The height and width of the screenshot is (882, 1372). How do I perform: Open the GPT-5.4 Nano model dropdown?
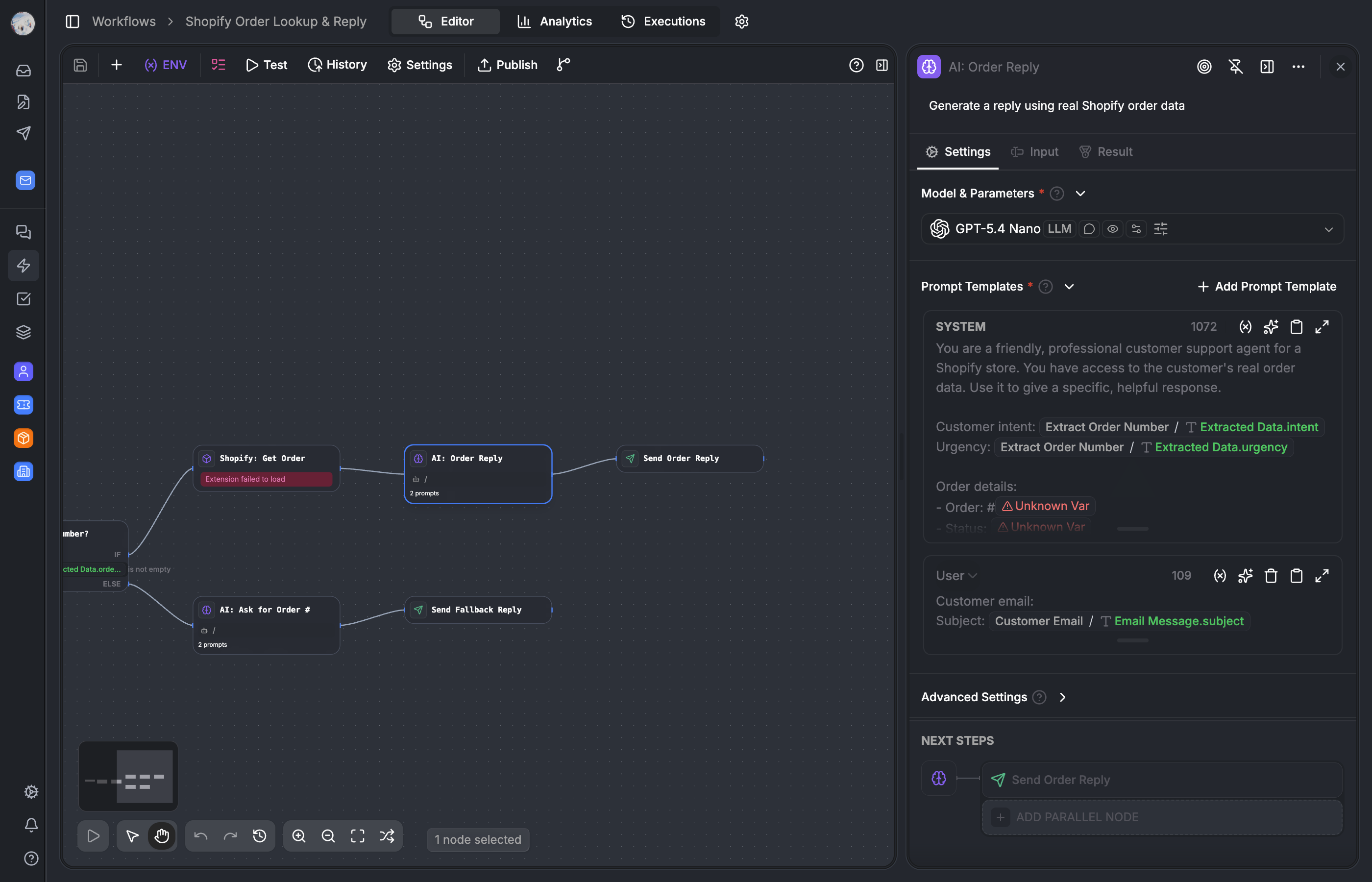[1328, 229]
